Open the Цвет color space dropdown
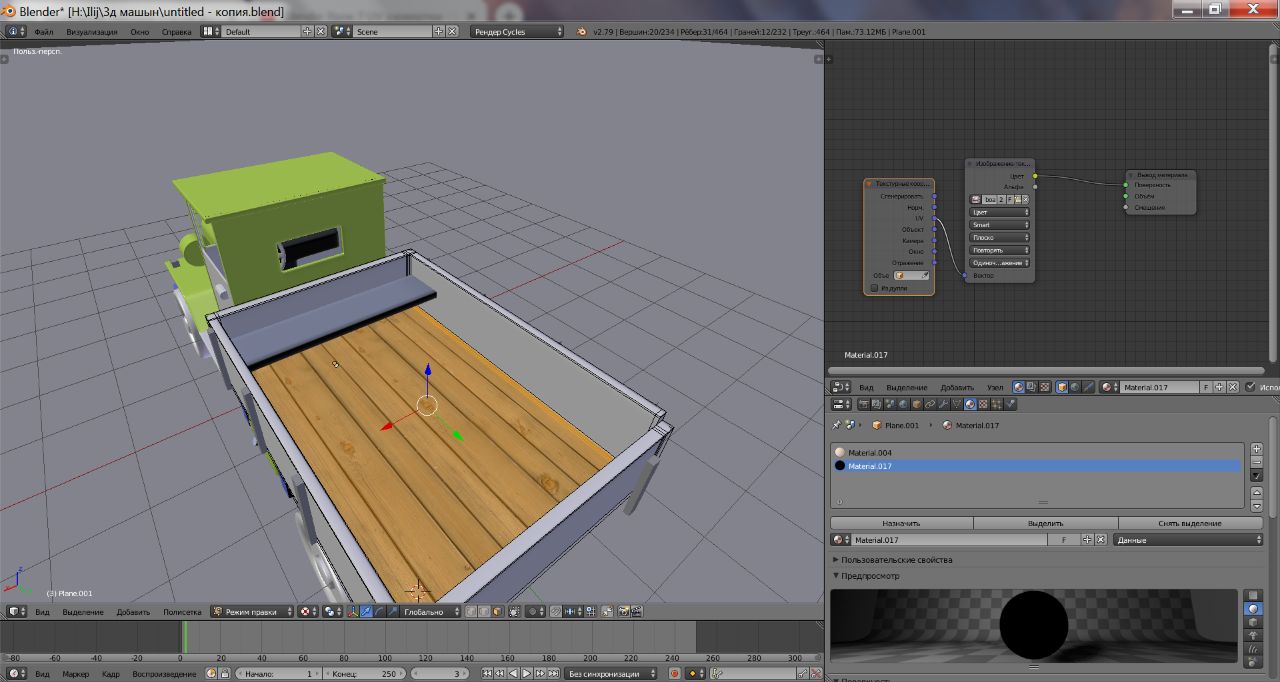The width and height of the screenshot is (1280, 682). (1000, 212)
